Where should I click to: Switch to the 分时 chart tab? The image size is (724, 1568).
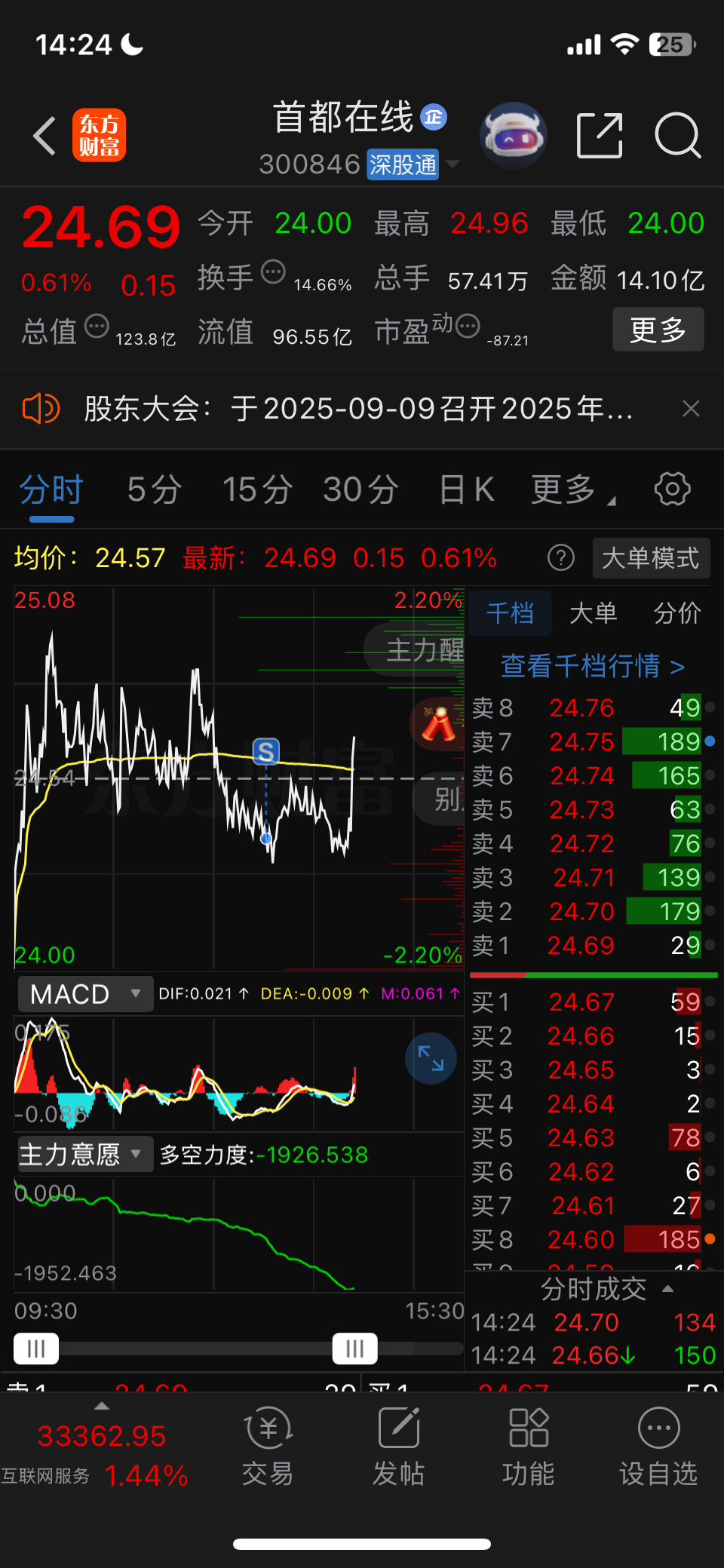pos(51,490)
